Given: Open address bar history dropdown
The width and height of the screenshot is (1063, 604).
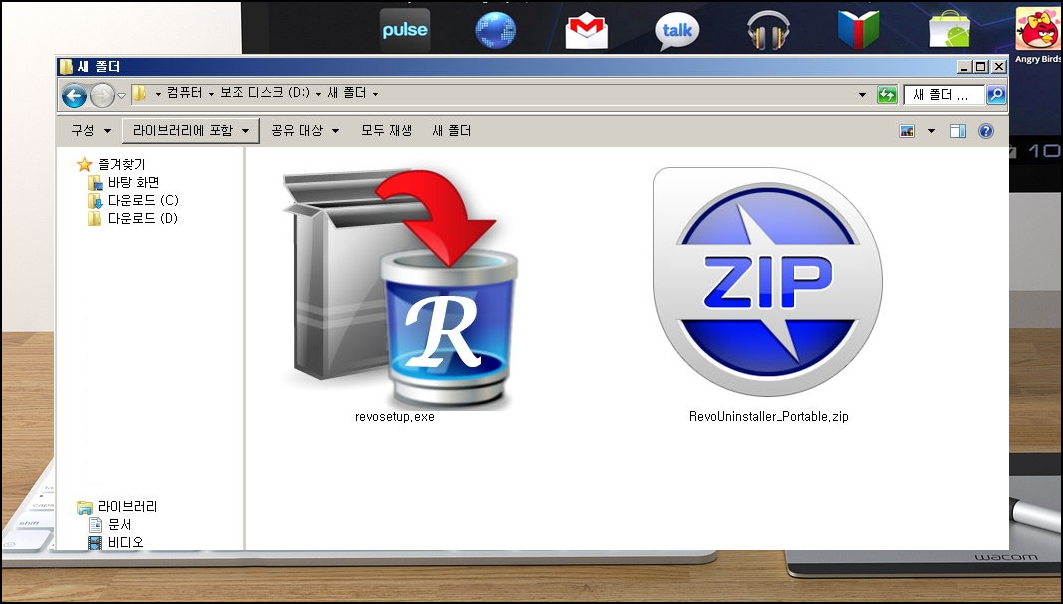Looking at the screenshot, I should (862, 95).
